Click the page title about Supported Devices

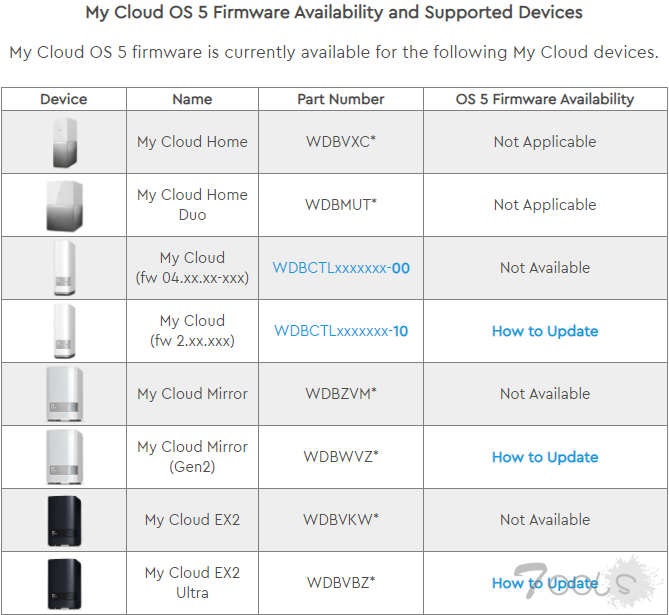pyautogui.click(x=334, y=14)
